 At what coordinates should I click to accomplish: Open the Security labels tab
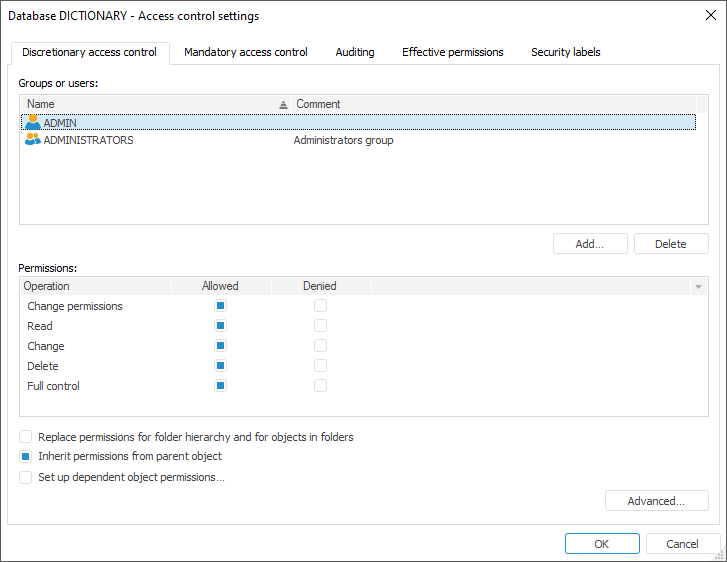pos(565,52)
